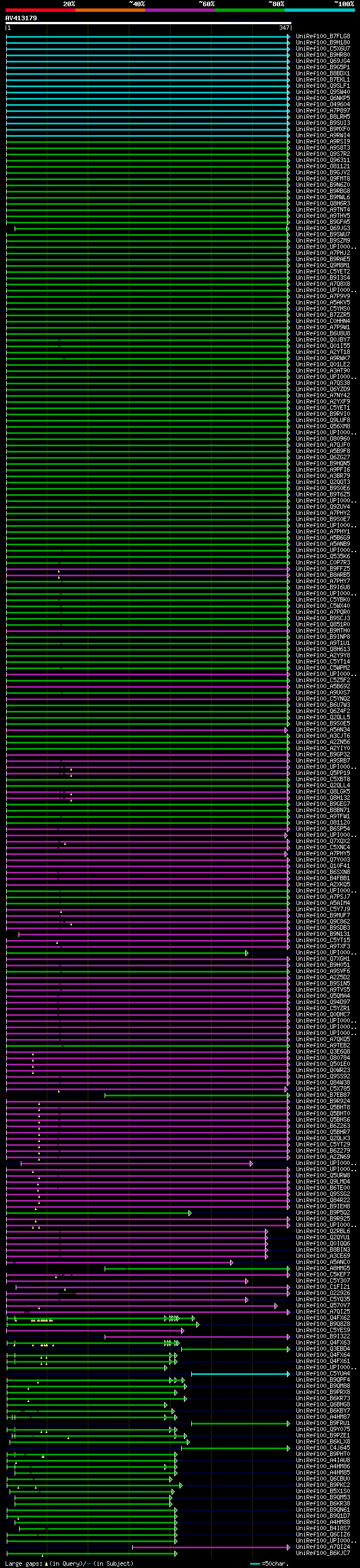Click the UniRef100_B8BDX1 label
360x1568 pixels.
pyautogui.click(x=323, y=74)
